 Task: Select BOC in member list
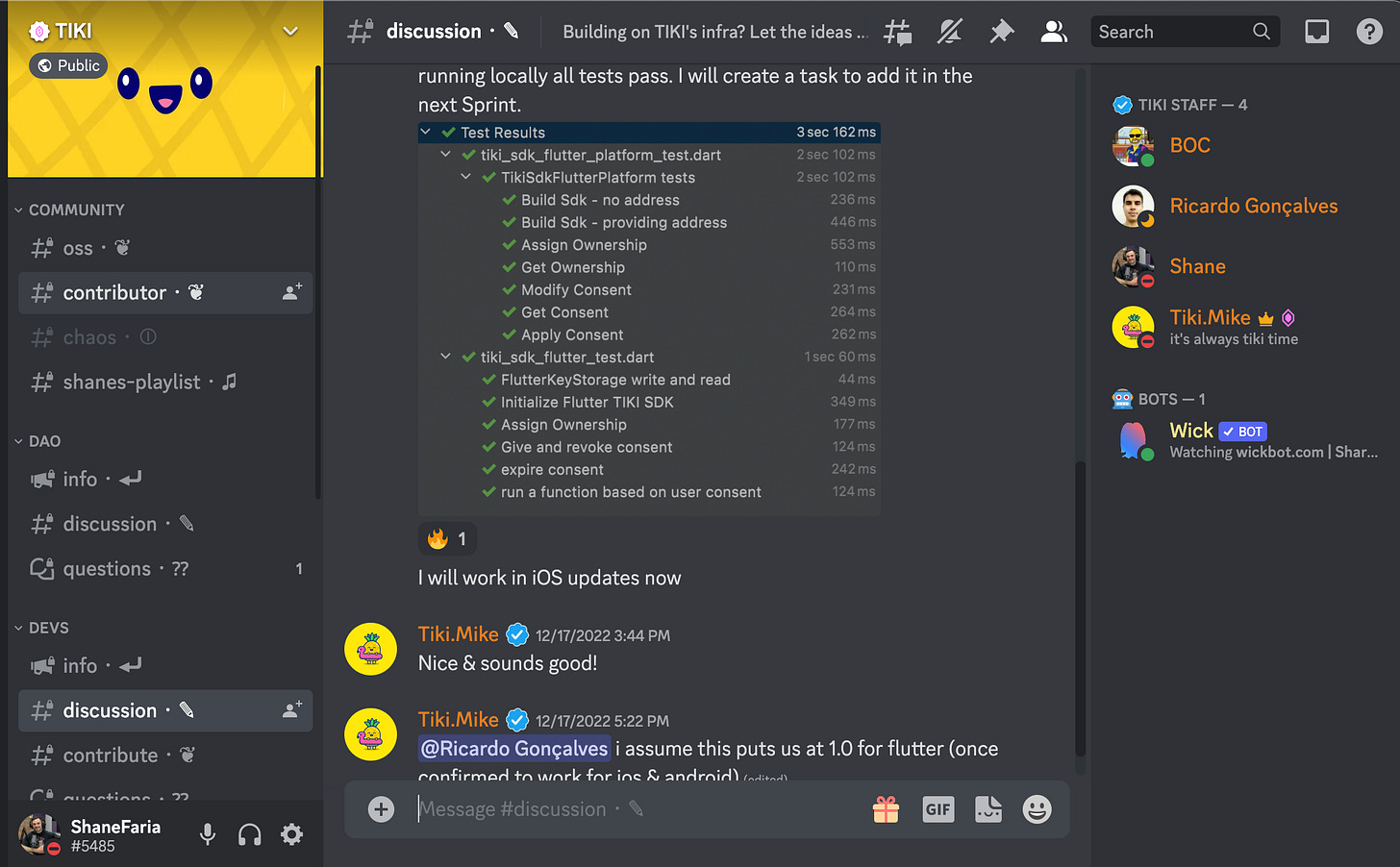(x=1244, y=145)
